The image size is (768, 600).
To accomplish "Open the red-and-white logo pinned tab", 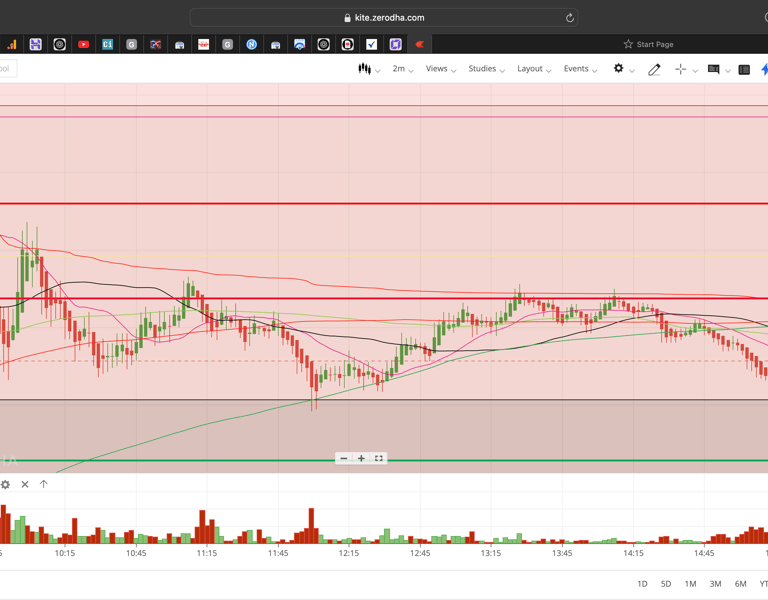I will [x=203, y=45].
